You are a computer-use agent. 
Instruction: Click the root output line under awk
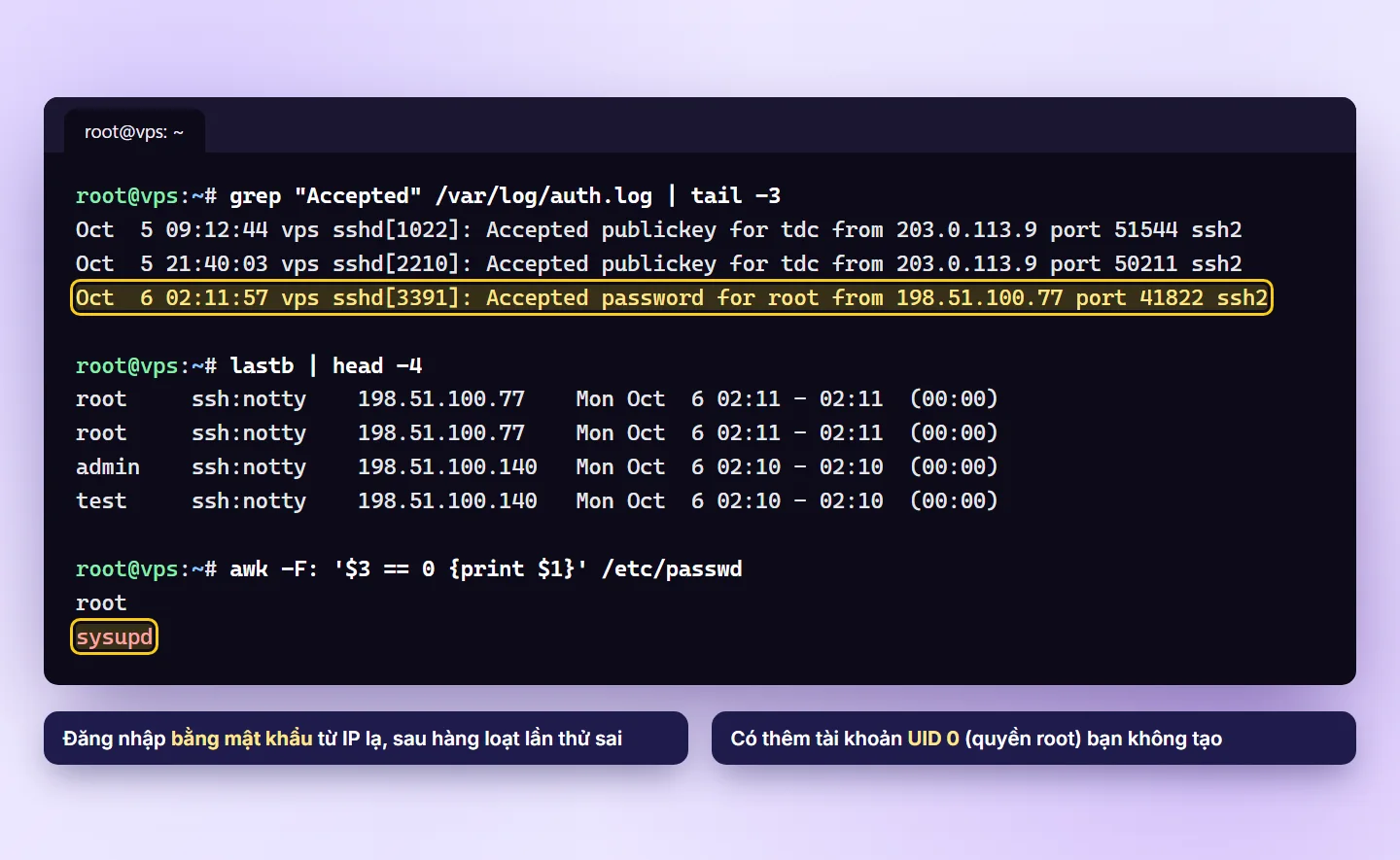coord(101,603)
